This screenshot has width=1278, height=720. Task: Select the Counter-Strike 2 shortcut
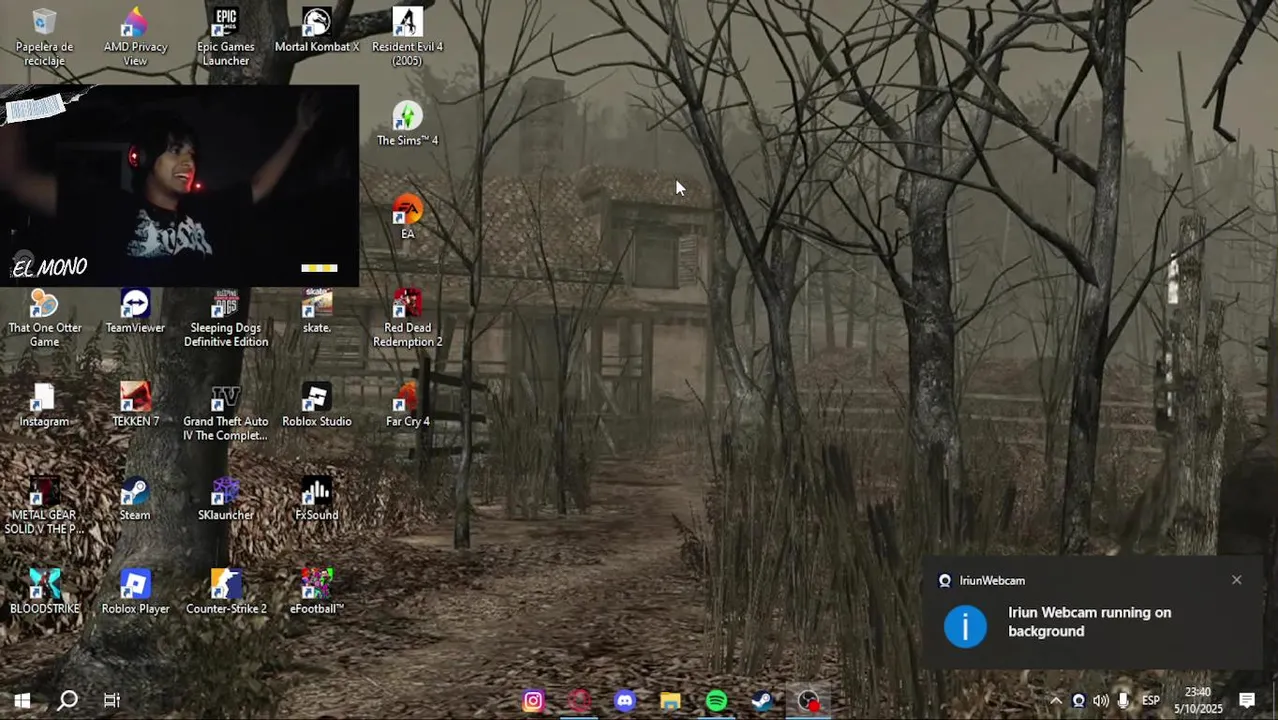click(x=226, y=592)
